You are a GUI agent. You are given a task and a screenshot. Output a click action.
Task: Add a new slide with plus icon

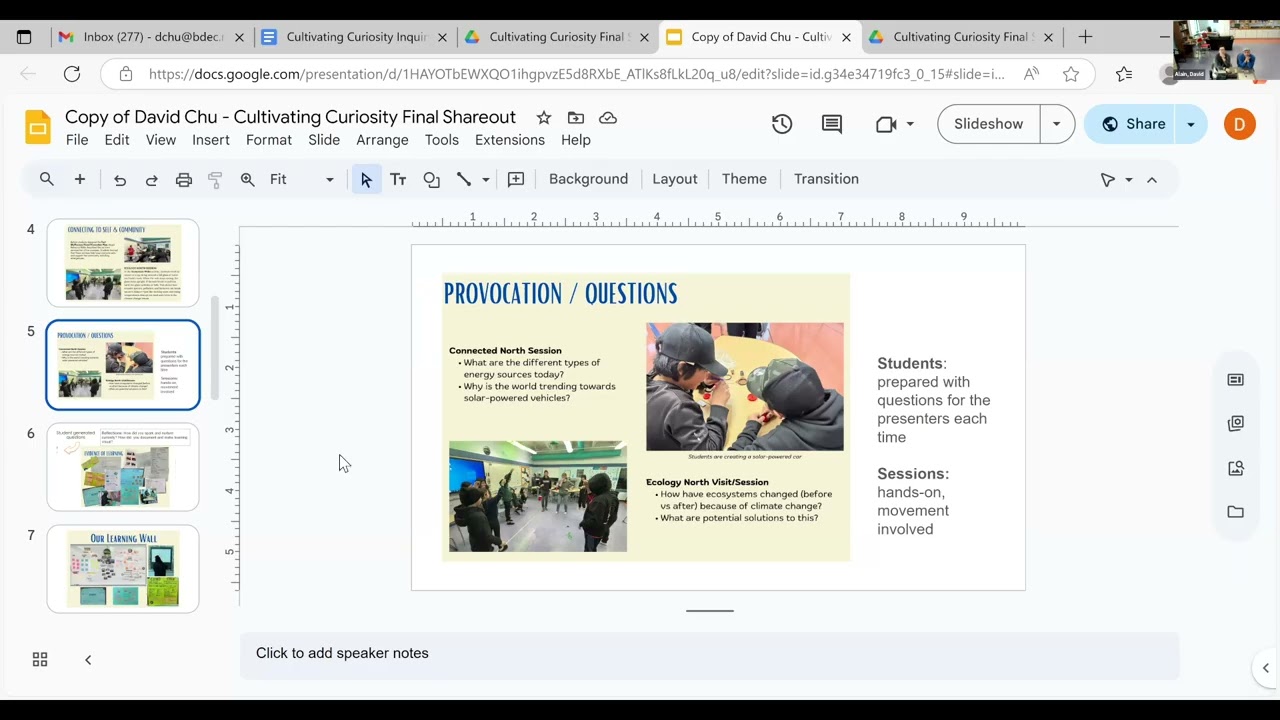[80, 179]
